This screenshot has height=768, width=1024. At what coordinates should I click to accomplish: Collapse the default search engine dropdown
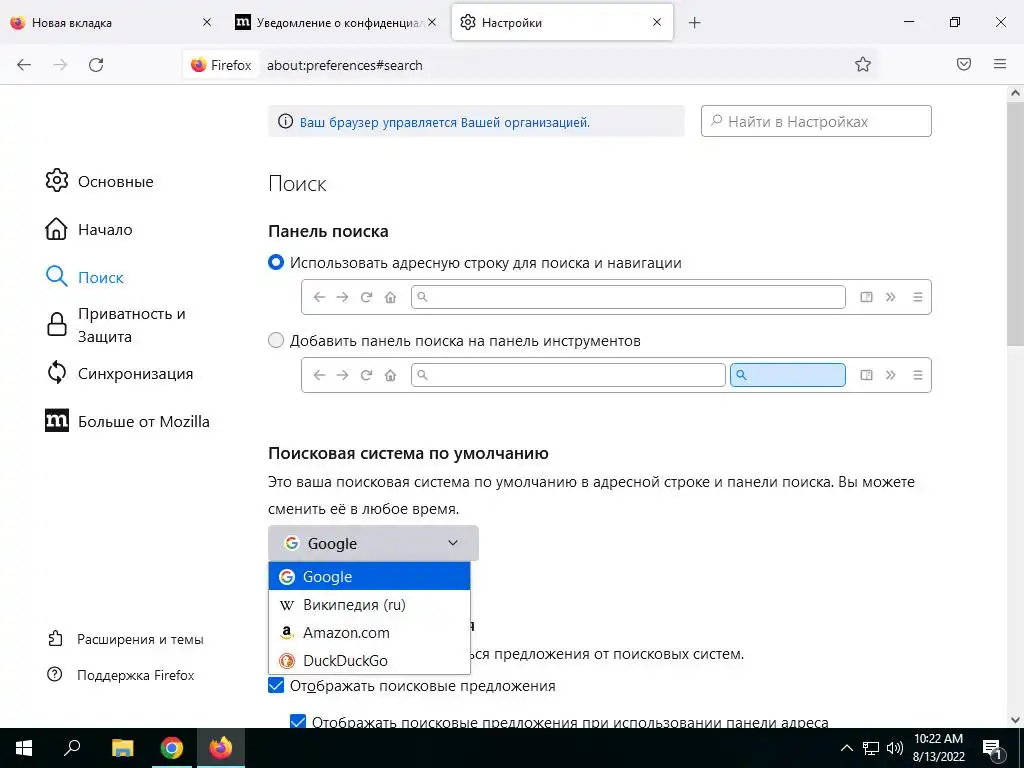(373, 543)
